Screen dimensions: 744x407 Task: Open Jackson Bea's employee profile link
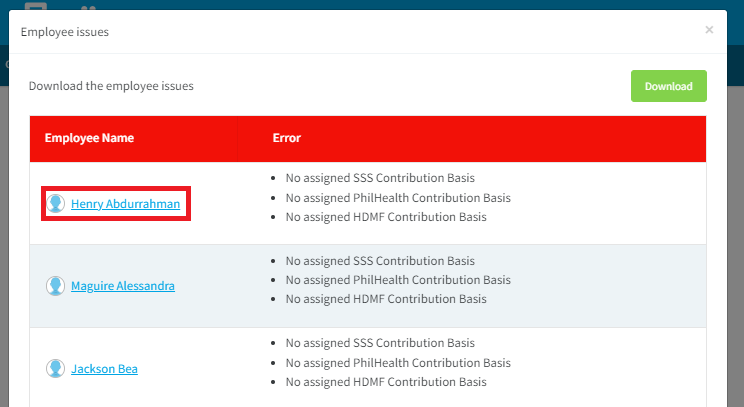(x=104, y=369)
